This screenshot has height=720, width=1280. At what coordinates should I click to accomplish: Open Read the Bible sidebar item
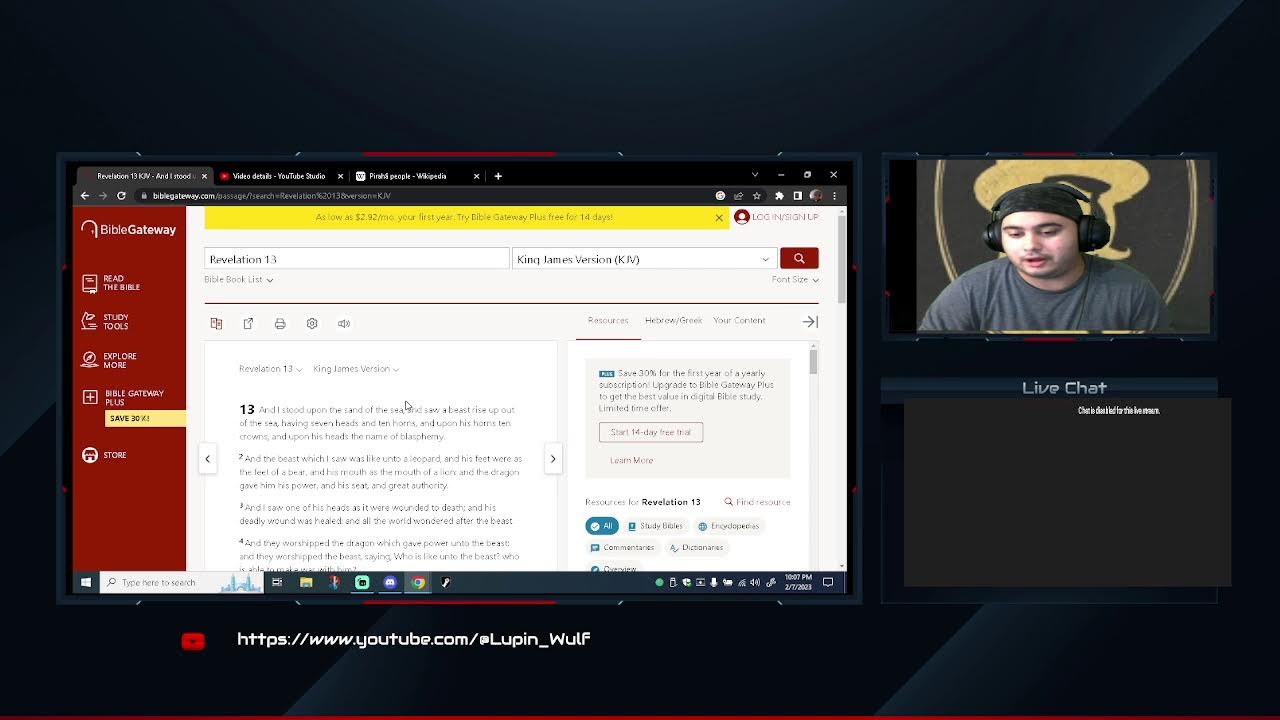112,283
